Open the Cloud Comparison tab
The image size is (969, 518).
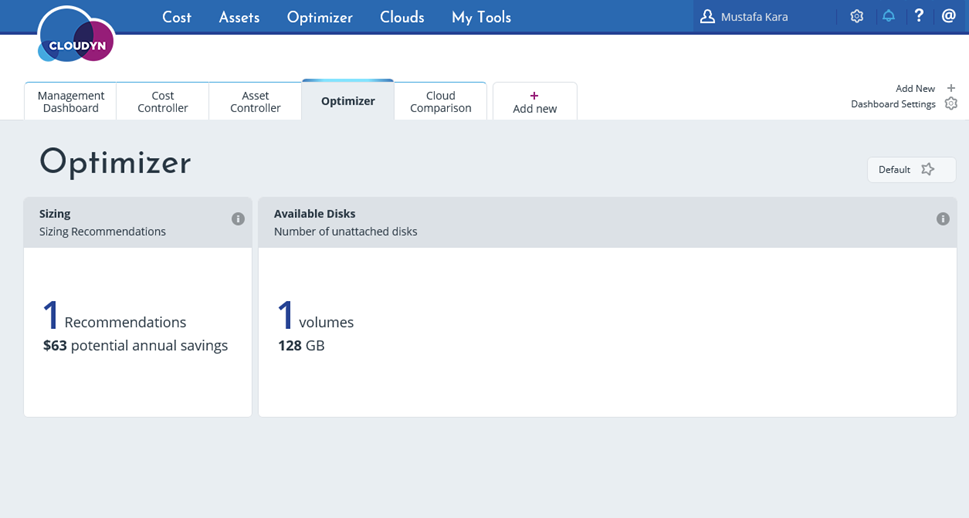440,102
